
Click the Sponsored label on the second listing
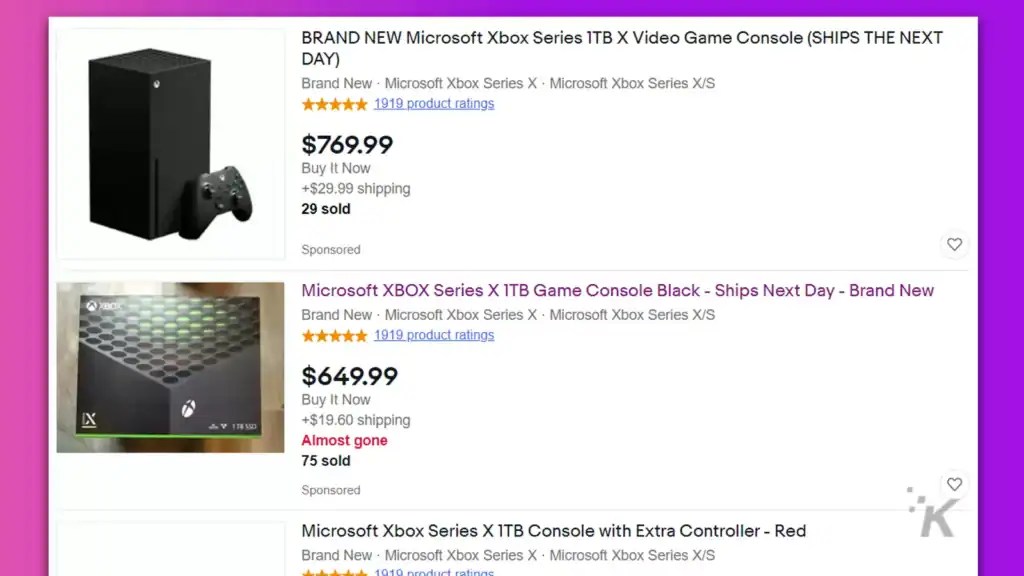330,490
